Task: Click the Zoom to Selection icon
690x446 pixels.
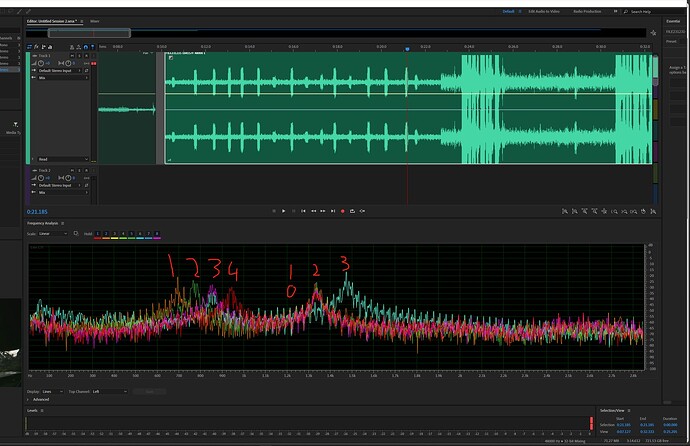Action: click(x=634, y=212)
